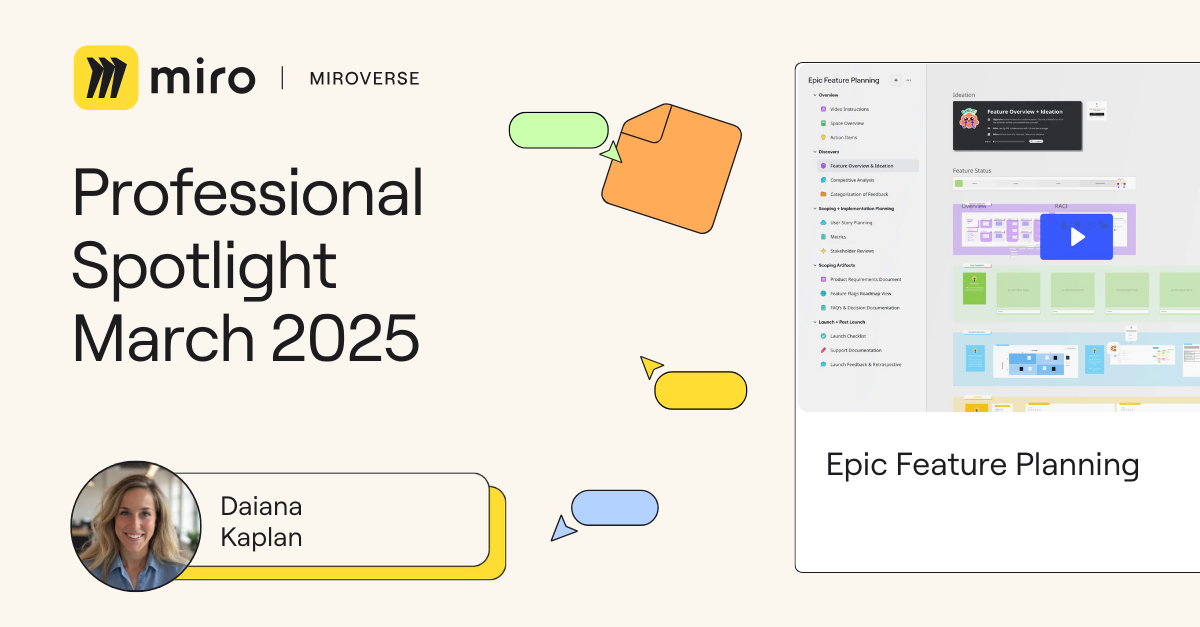Click the Video Instructions purple icon
The width and height of the screenshot is (1200, 627).
(823, 109)
